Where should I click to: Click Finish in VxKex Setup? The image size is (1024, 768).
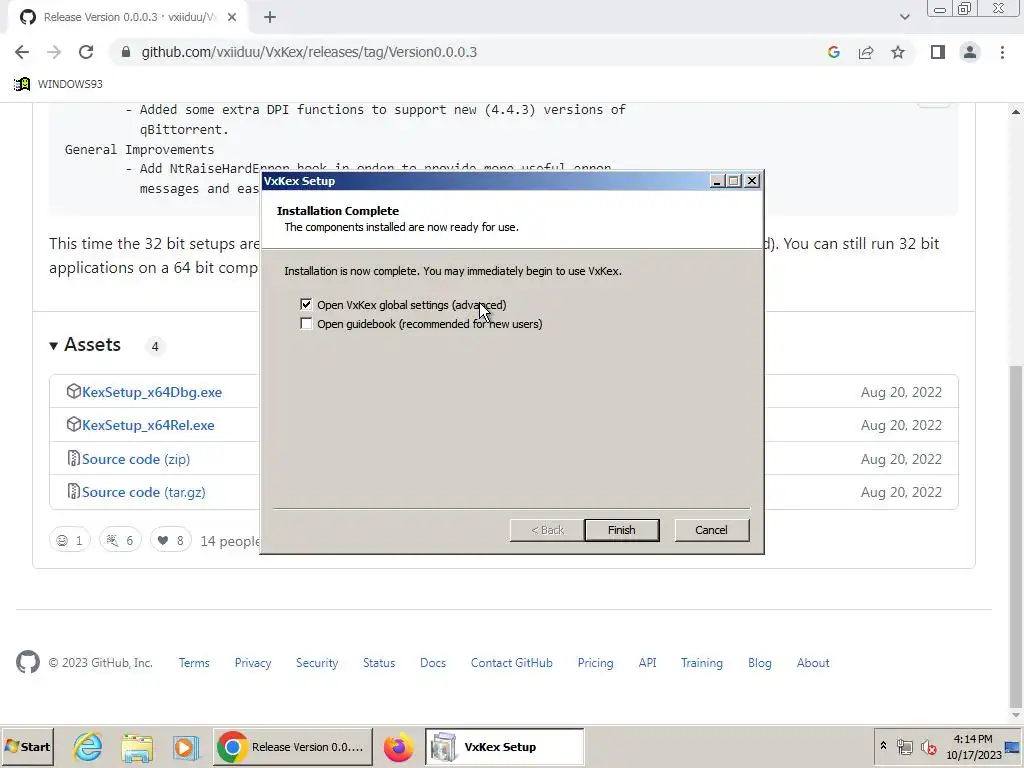click(622, 530)
